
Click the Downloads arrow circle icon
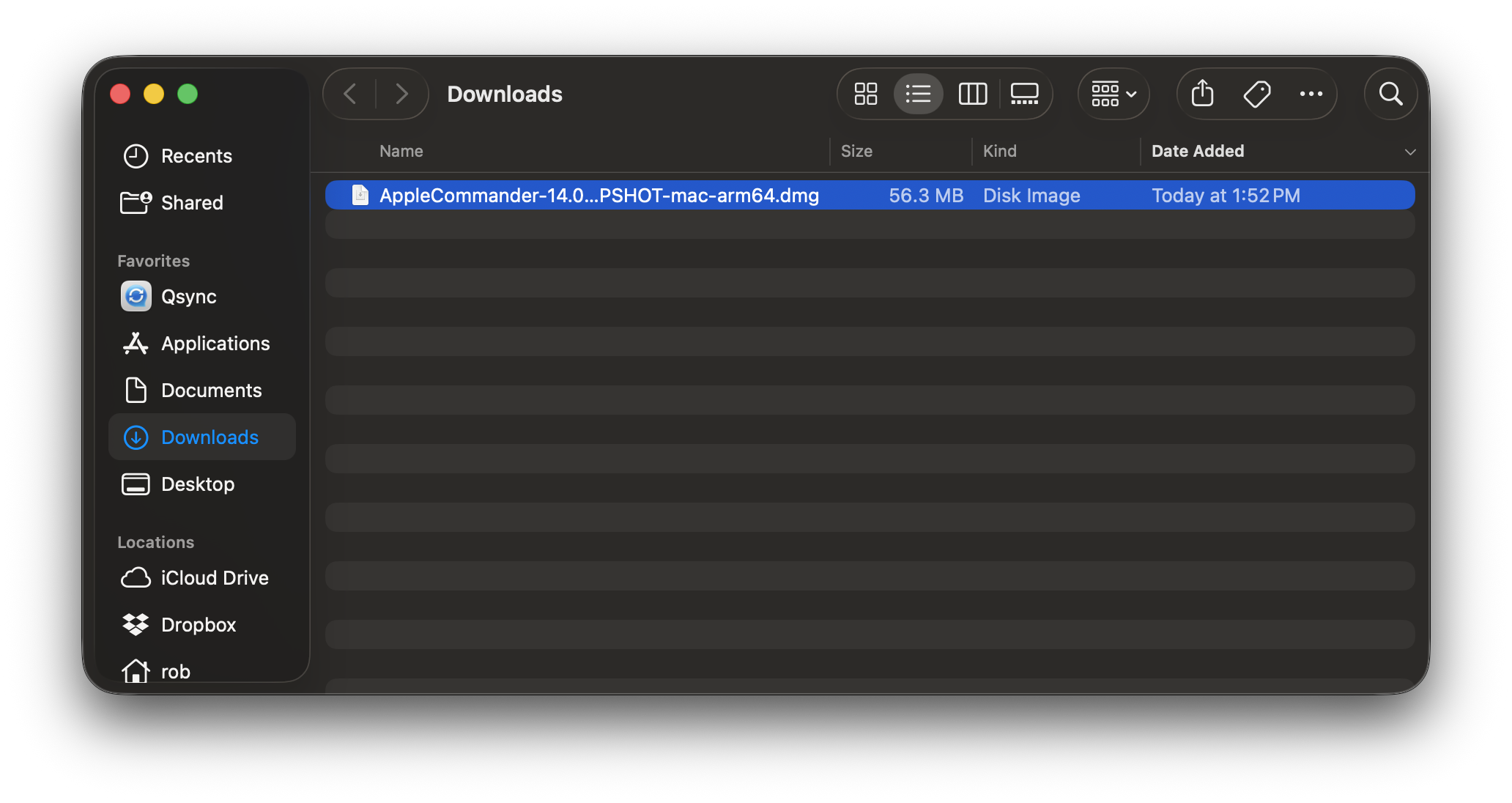click(x=136, y=437)
